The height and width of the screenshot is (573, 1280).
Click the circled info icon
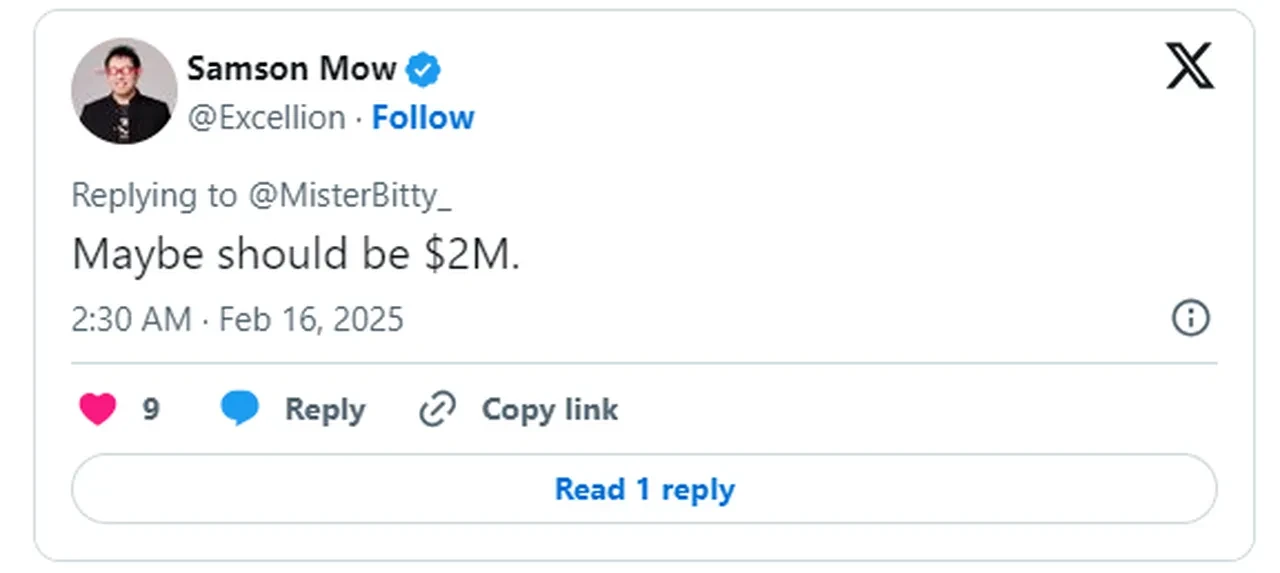(1190, 319)
